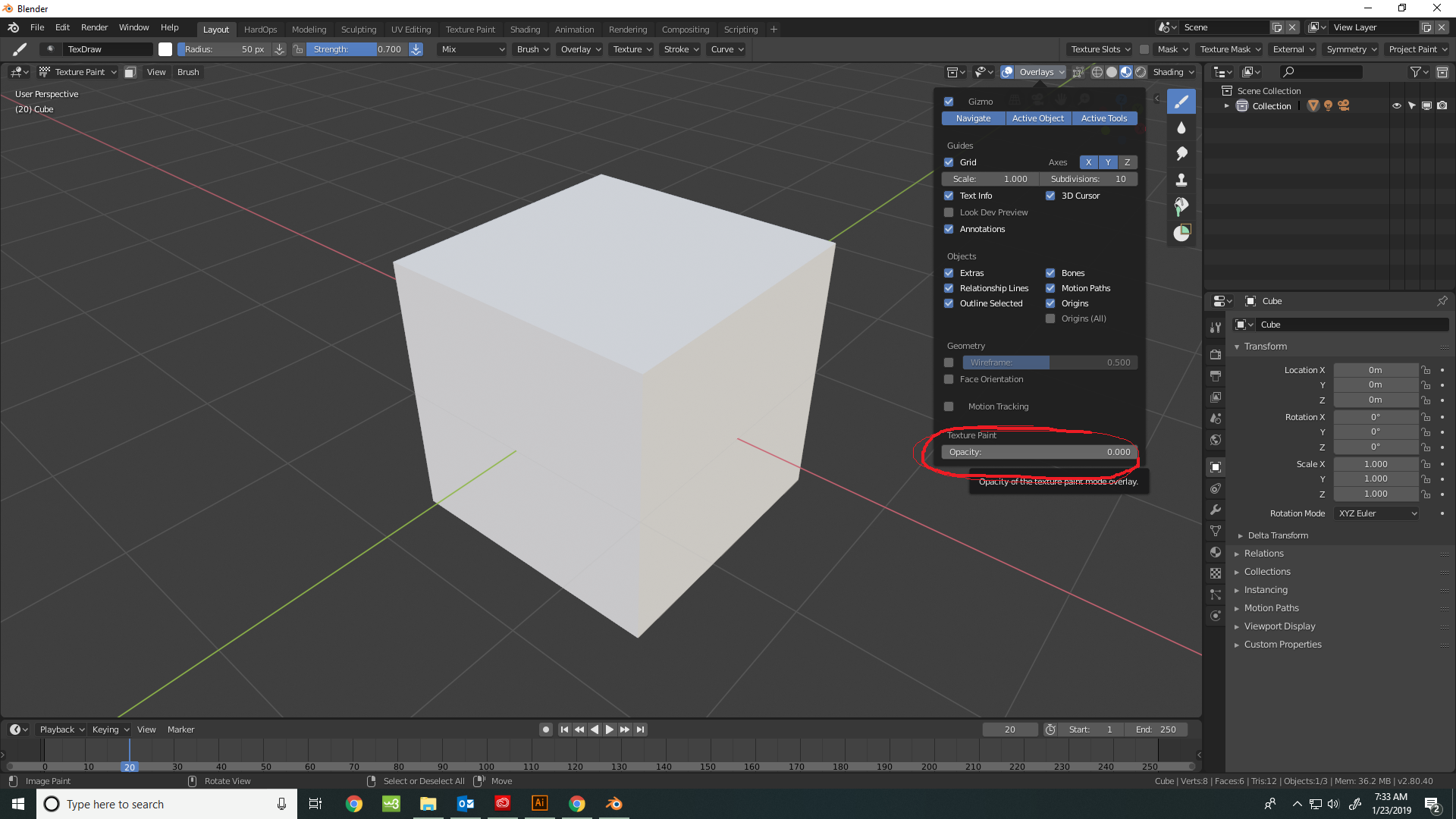Open the Render menu
1456x819 pixels.
pyautogui.click(x=95, y=27)
